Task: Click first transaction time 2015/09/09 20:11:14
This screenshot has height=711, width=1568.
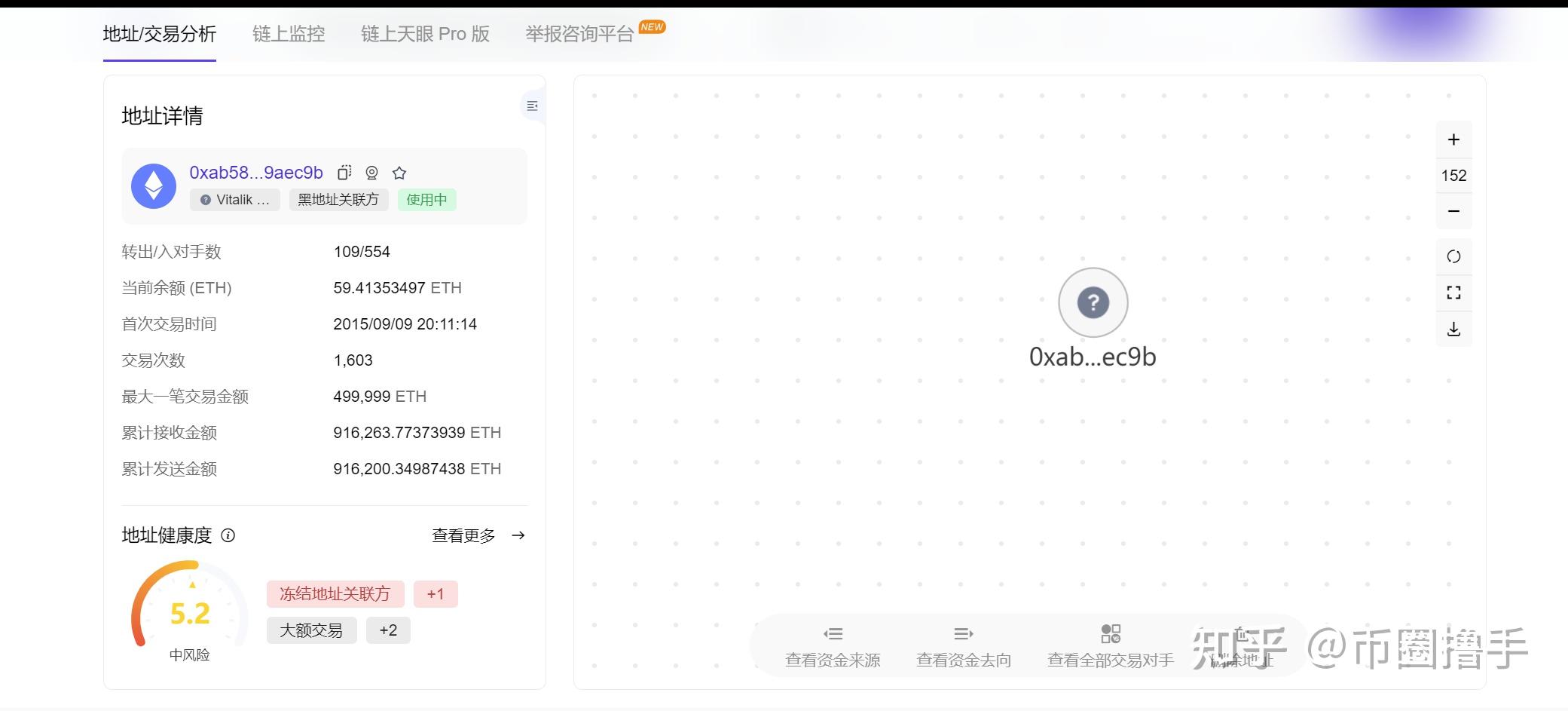Action: (x=405, y=324)
